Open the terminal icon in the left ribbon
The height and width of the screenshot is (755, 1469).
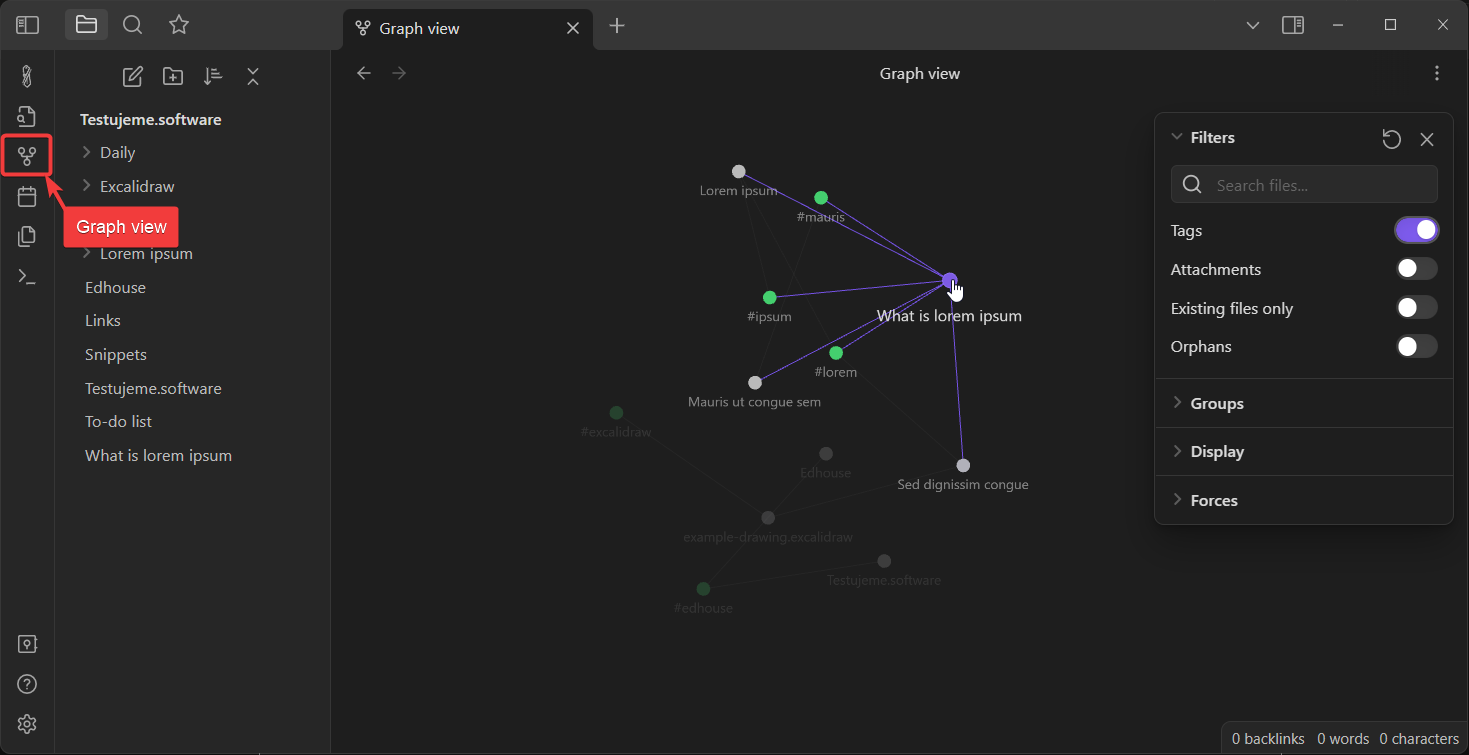[x=27, y=276]
